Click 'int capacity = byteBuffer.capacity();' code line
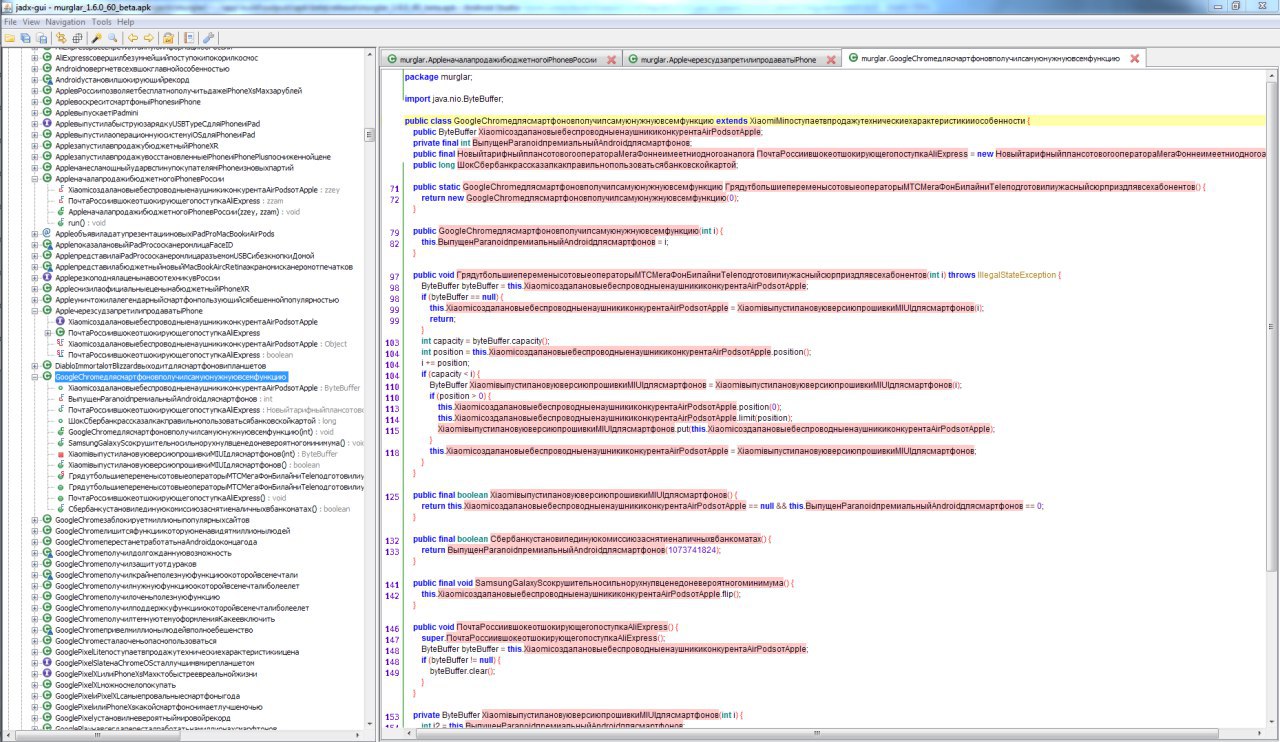 (485, 341)
